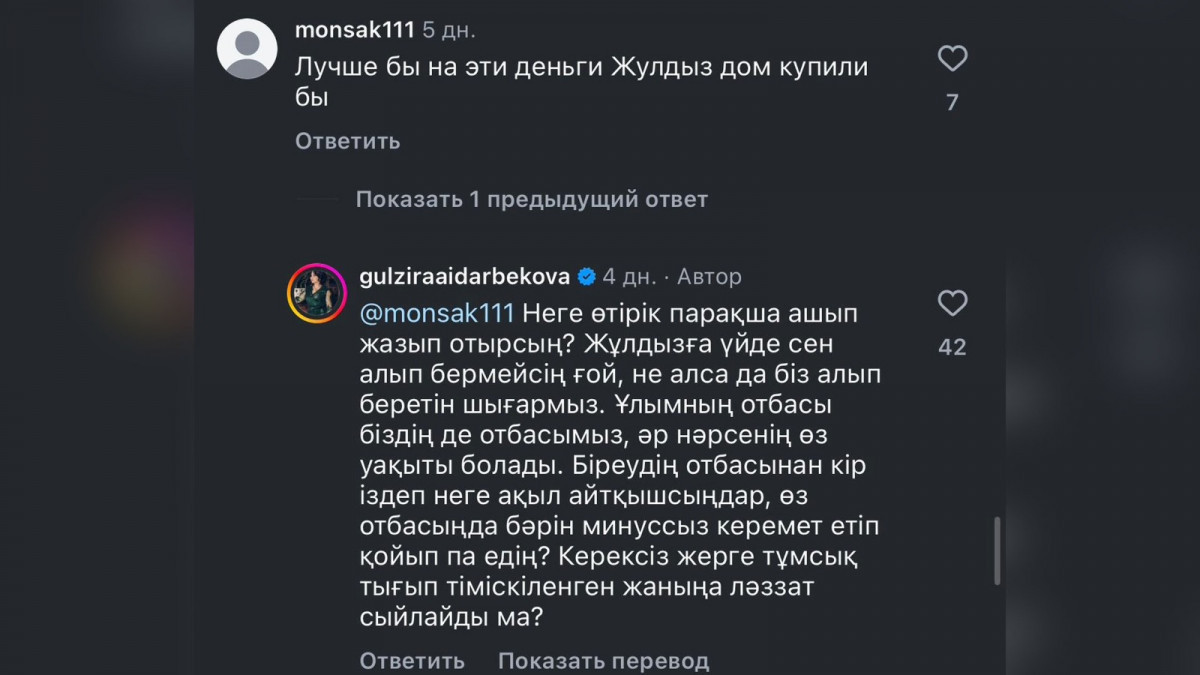
Task: Click the Автор label
Action: pos(709,276)
